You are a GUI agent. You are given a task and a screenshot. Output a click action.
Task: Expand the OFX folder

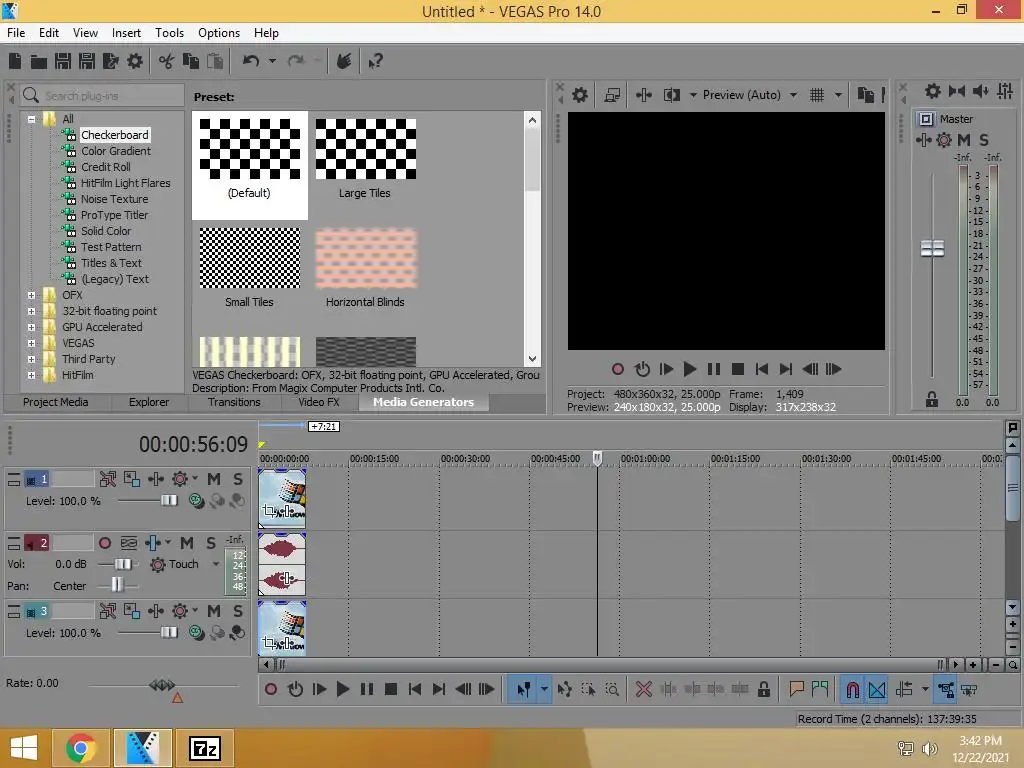[31, 295]
